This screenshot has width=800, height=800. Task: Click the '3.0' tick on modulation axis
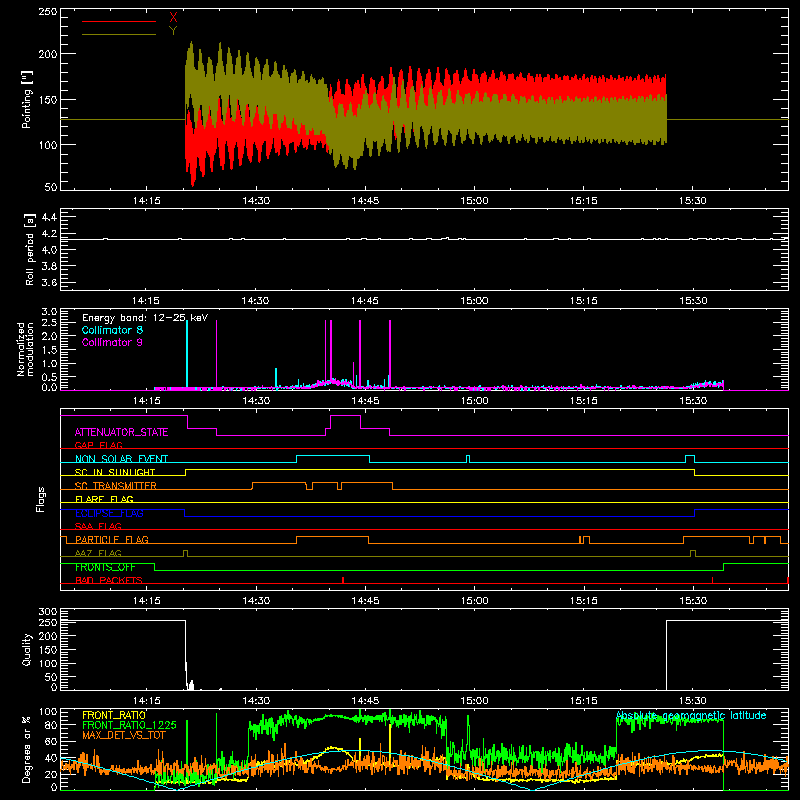point(49,312)
